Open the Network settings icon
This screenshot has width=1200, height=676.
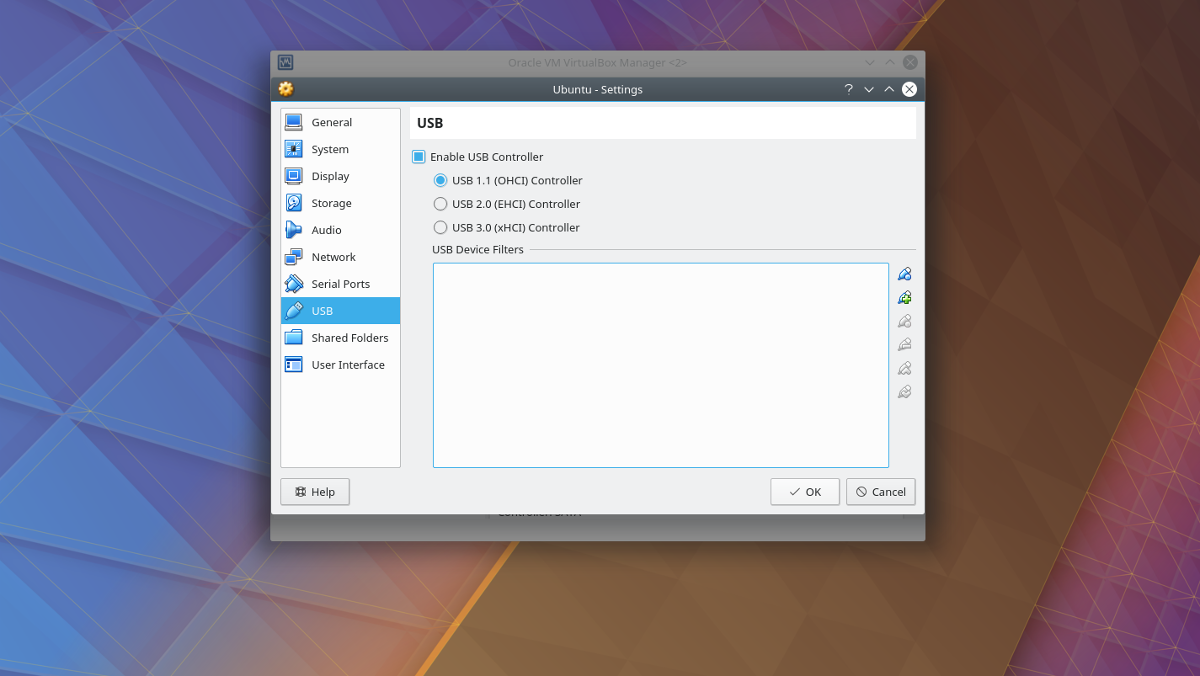pyautogui.click(x=294, y=257)
